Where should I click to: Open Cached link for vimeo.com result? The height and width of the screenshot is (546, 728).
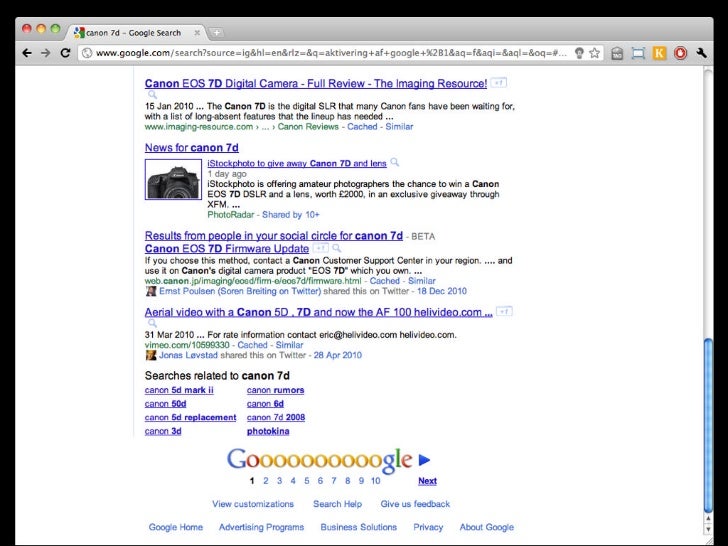tap(252, 345)
